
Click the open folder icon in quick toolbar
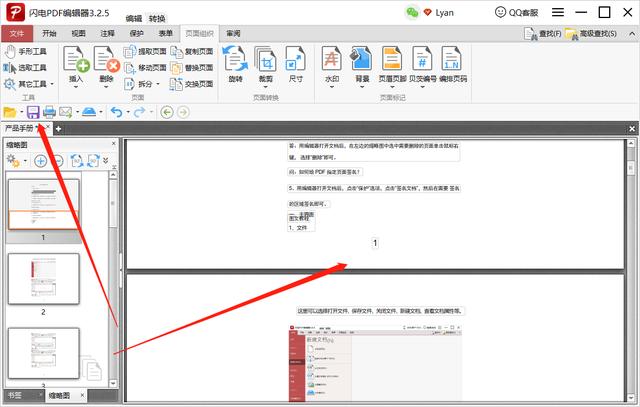click(10, 112)
